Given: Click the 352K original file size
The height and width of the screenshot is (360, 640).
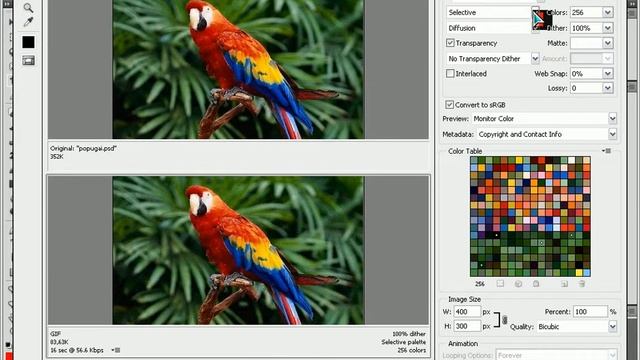Looking at the screenshot, I should tap(57, 156).
